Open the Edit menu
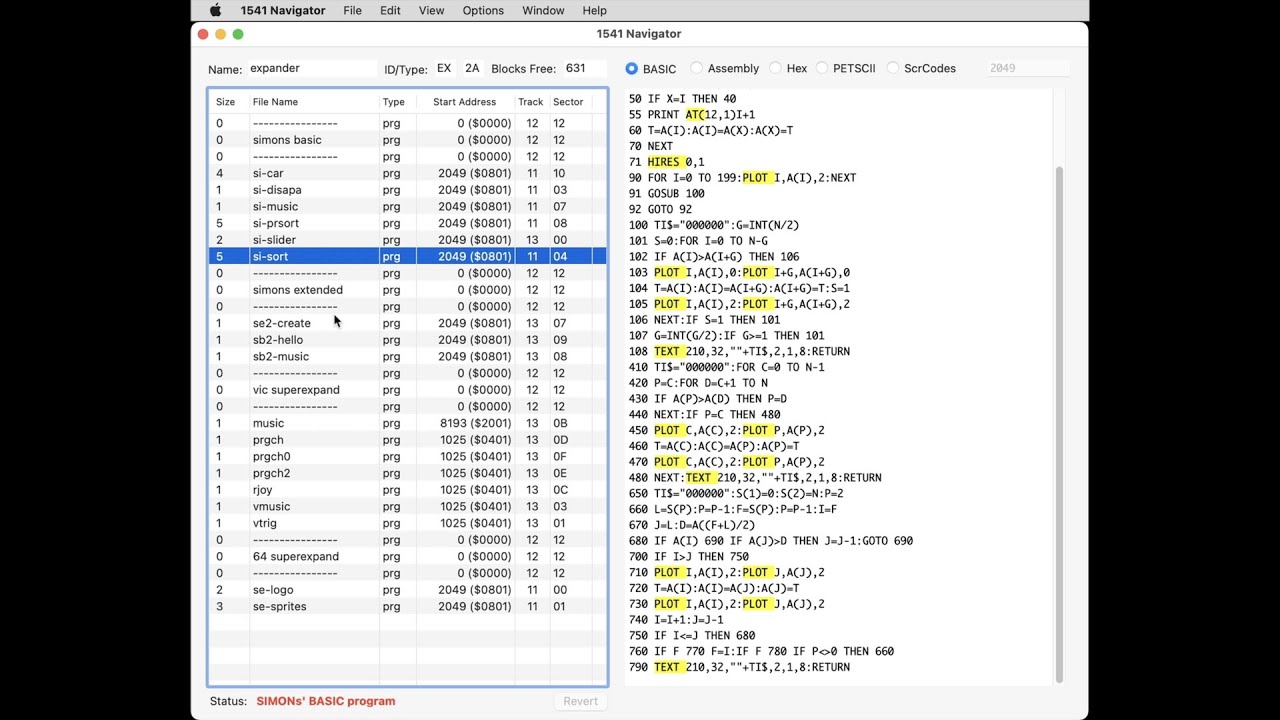Viewport: 1280px width, 720px height. [390, 10]
